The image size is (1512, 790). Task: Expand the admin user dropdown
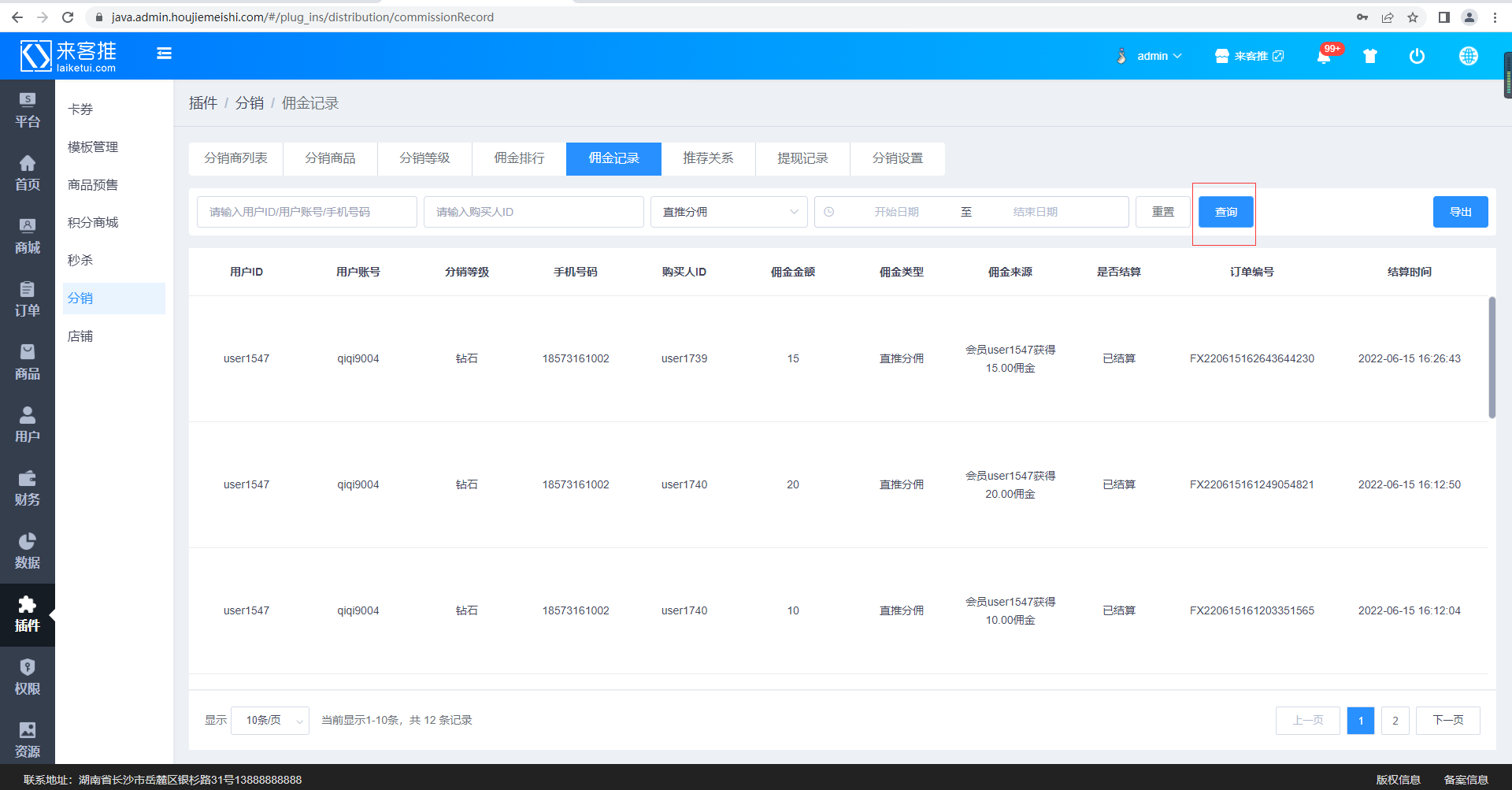[x=1149, y=56]
